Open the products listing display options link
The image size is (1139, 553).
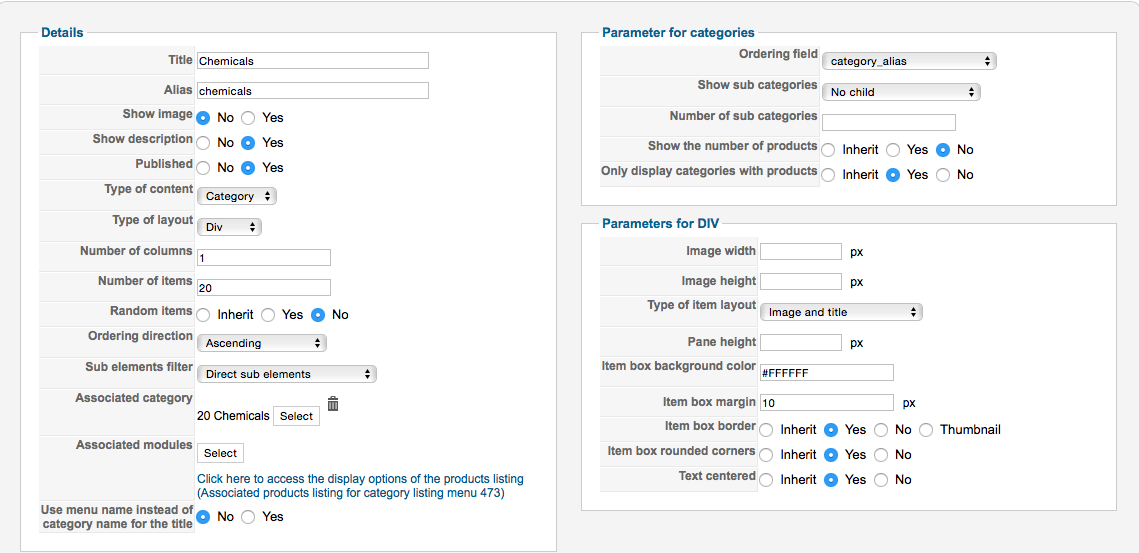[x=360, y=479]
